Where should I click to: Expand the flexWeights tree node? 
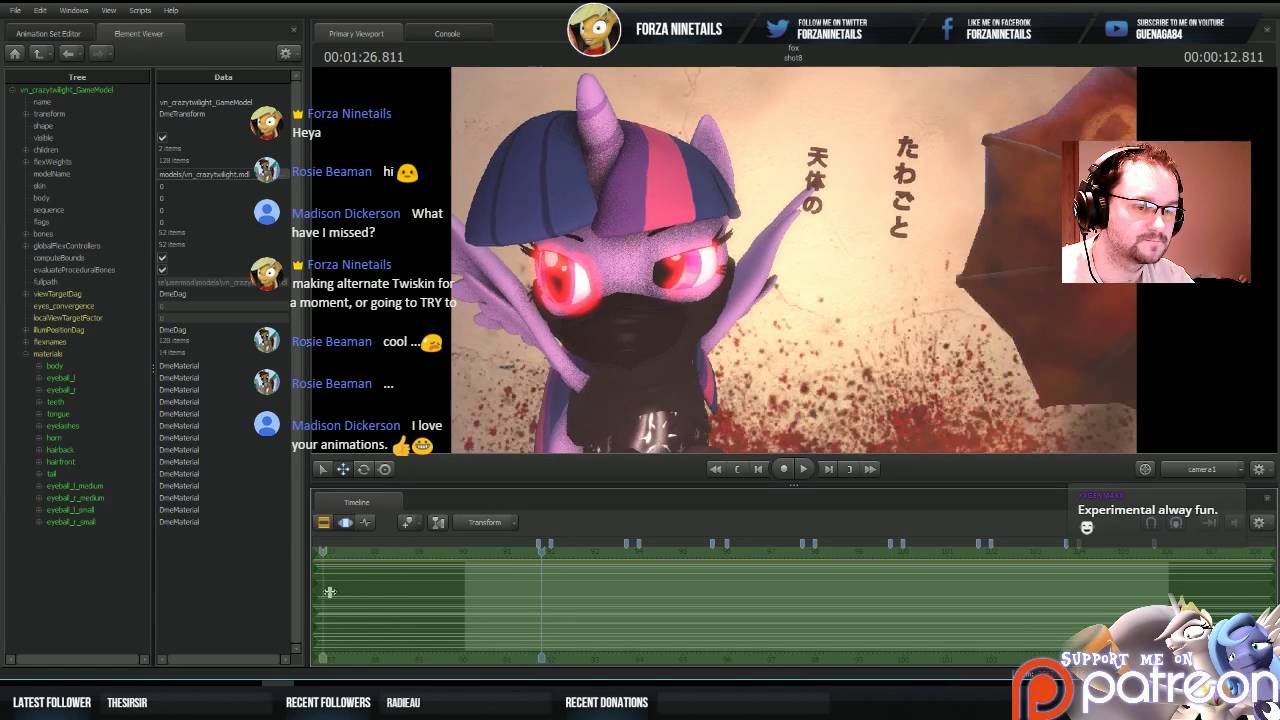[26, 162]
